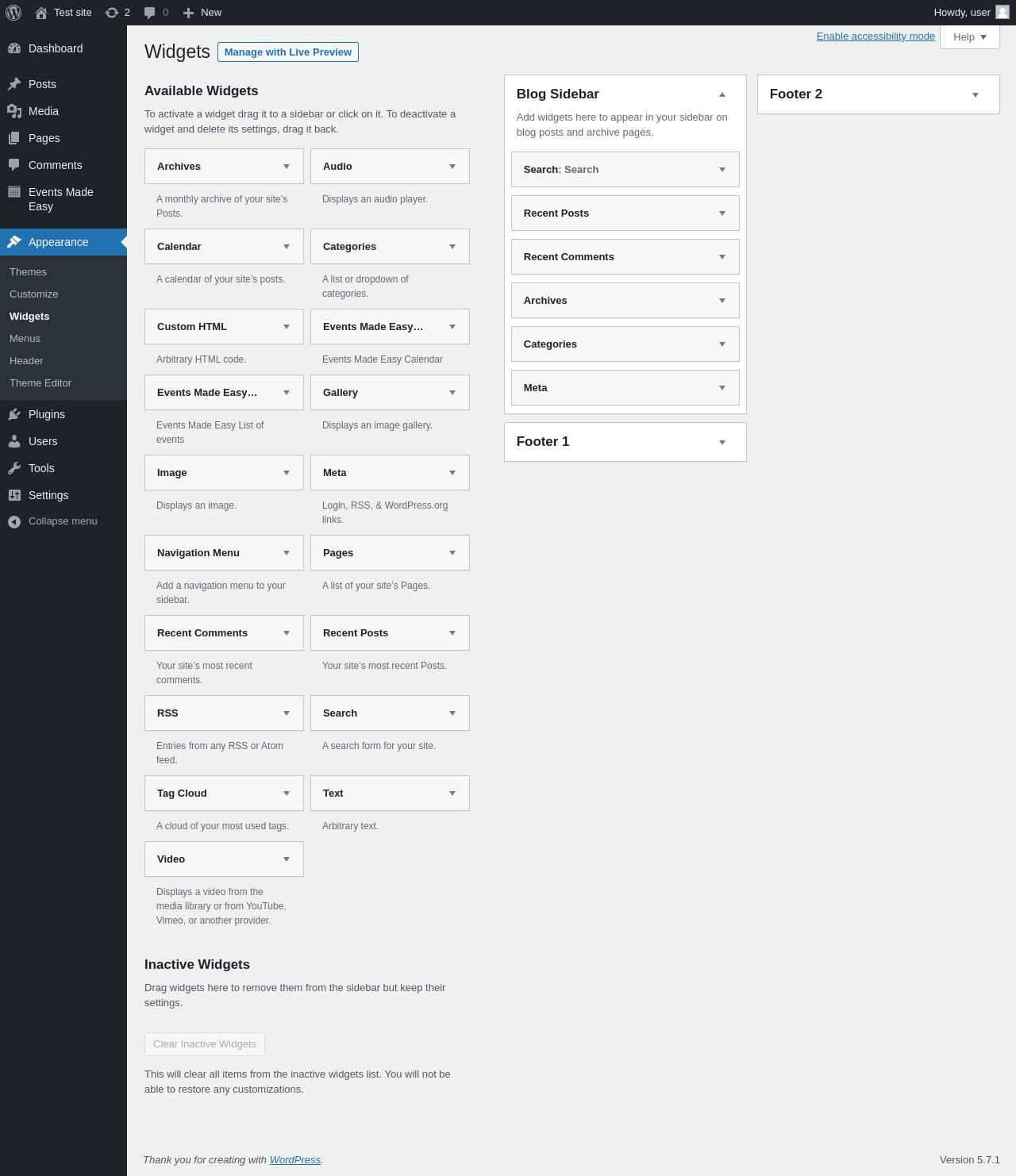Click the Version 5.7.1 text
Image resolution: width=1016 pixels, height=1176 pixels.
(970, 1160)
